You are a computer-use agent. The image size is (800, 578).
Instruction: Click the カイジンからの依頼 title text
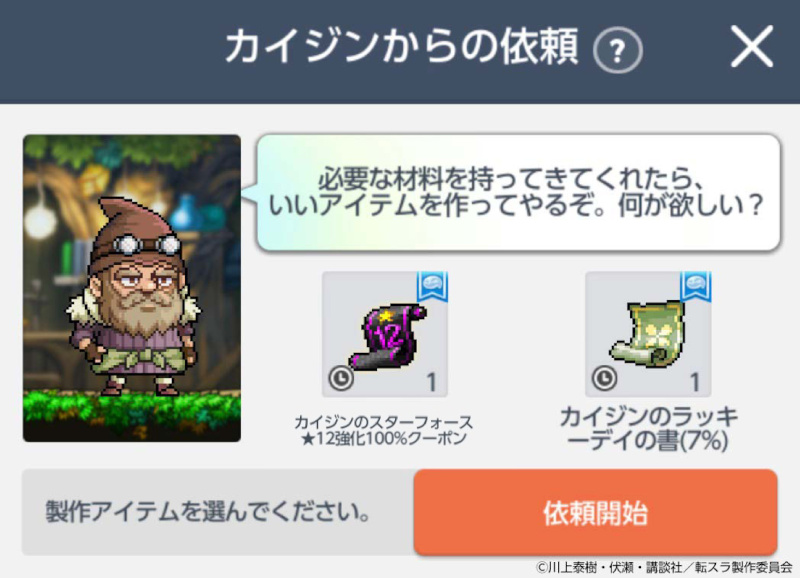tap(402, 46)
